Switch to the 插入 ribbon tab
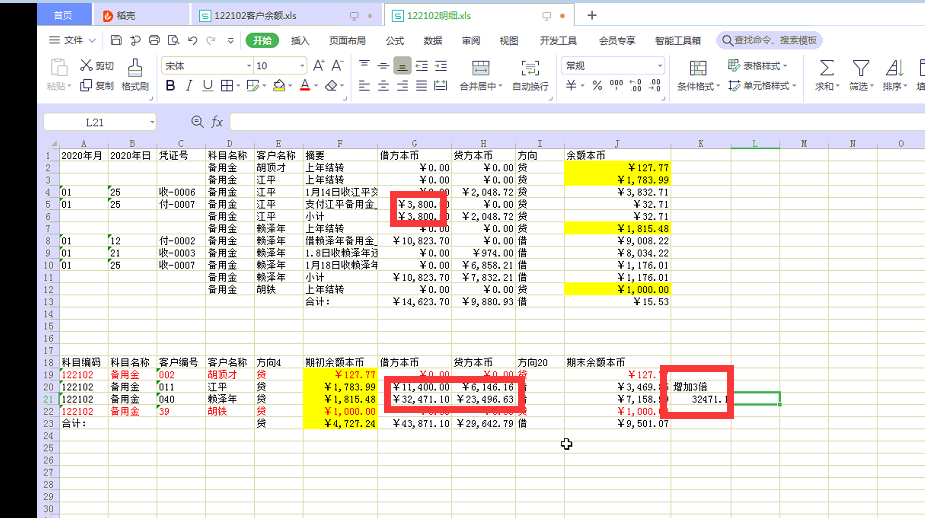Screen dimensions: 925x518 300,40
